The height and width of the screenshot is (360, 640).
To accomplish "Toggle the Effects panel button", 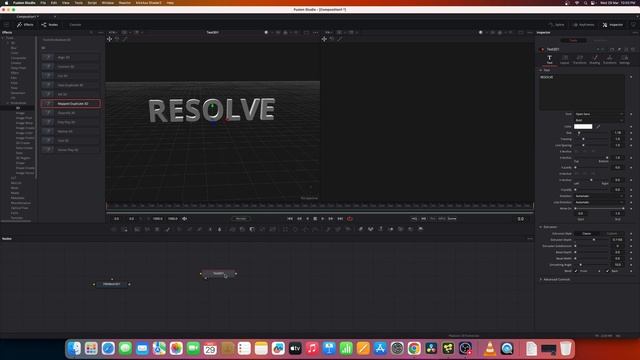I will [x=25, y=25].
